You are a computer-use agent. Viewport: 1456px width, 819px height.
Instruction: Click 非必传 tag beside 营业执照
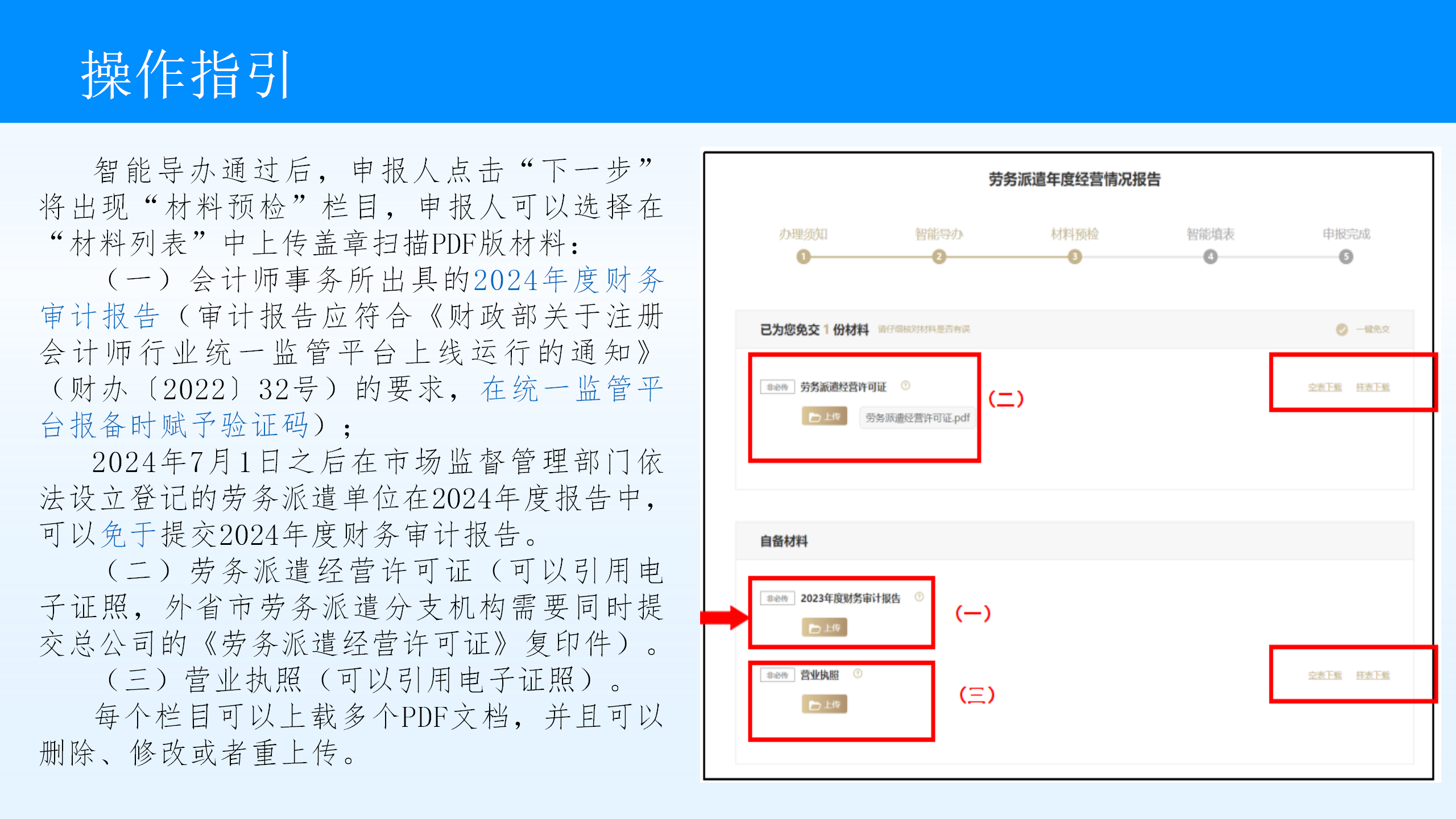777,675
